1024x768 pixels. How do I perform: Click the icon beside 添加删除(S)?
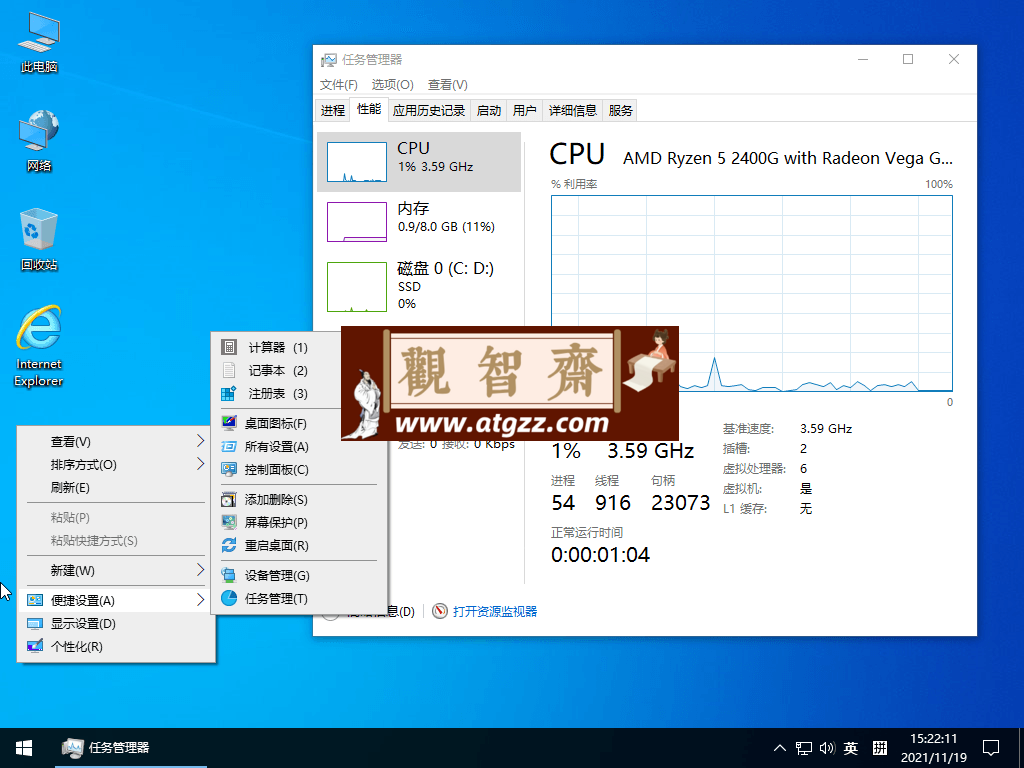pos(229,500)
